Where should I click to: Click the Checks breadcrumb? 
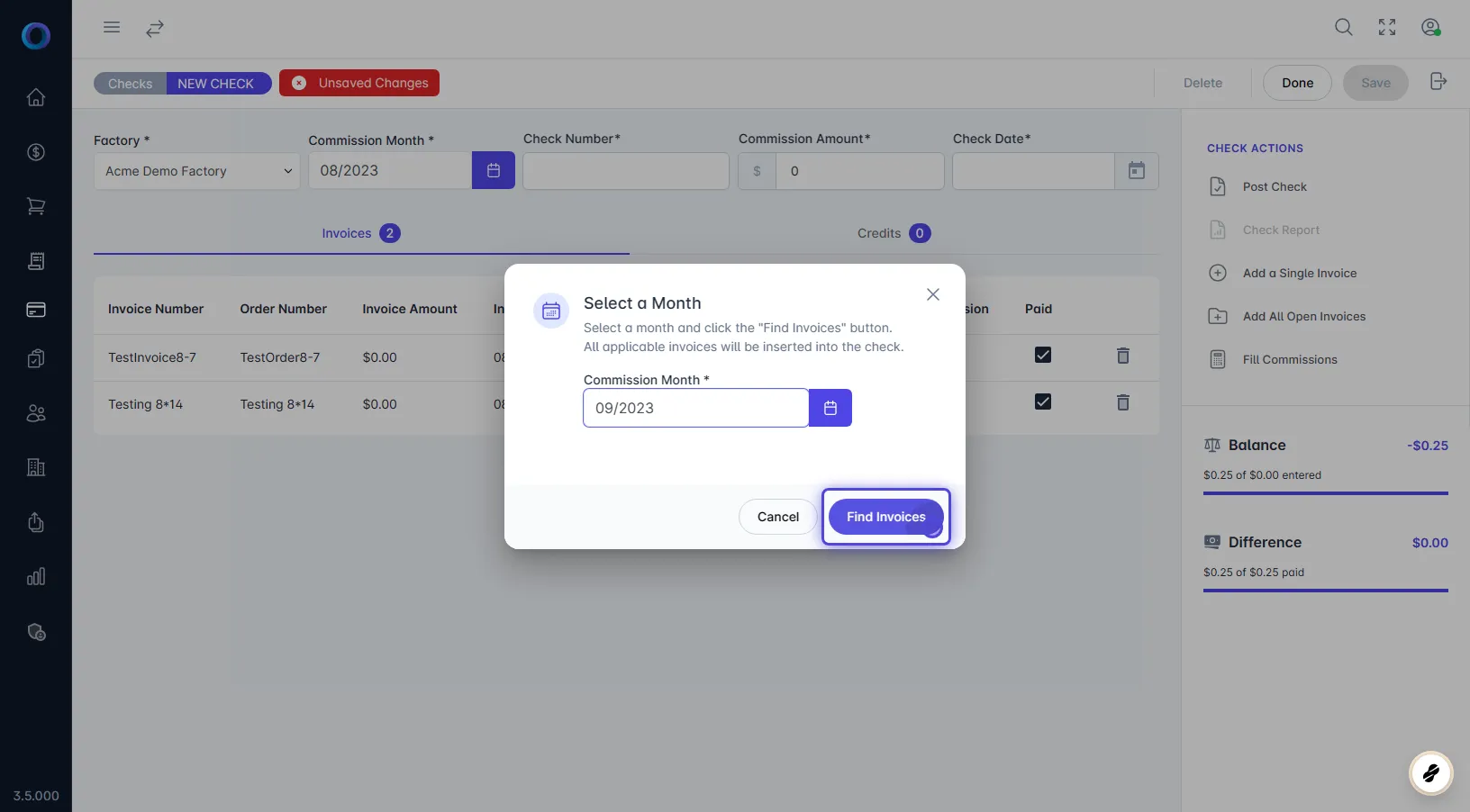coord(131,84)
